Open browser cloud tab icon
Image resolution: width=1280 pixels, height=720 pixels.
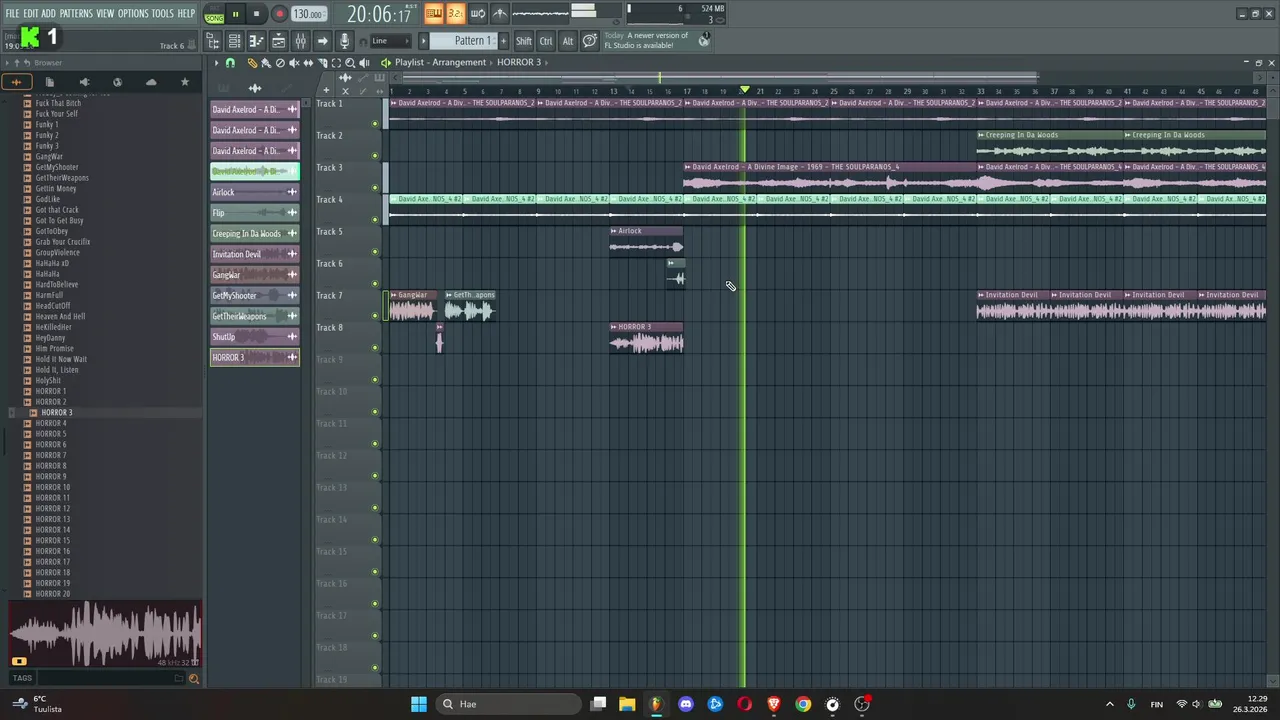(x=151, y=82)
